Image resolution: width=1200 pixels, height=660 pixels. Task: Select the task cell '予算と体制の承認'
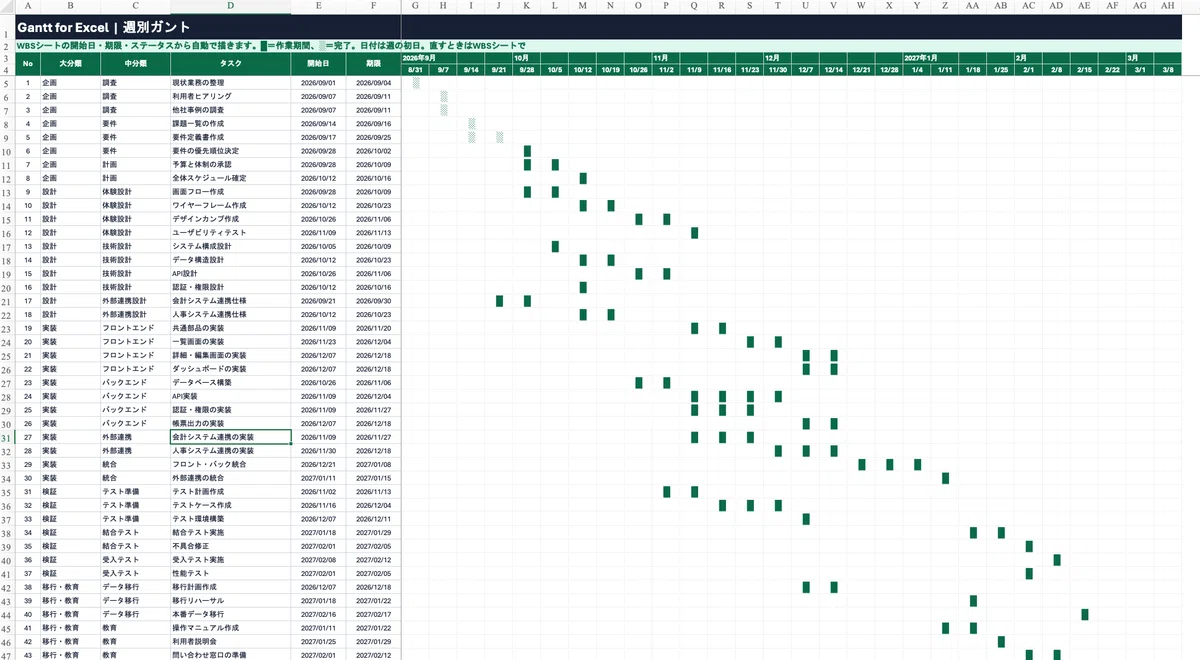pyautogui.click(x=231, y=164)
